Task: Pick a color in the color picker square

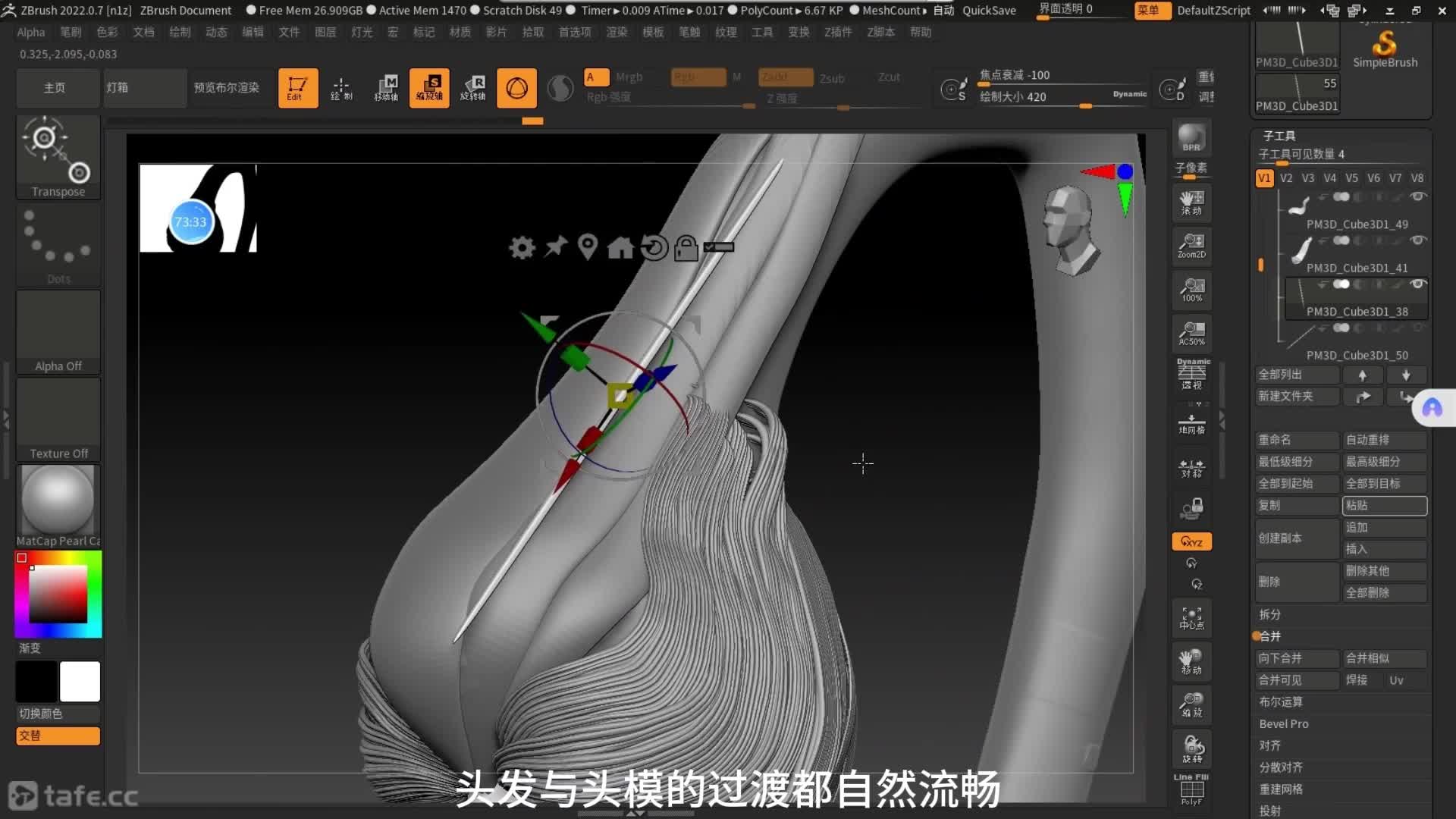Action: pos(58,594)
